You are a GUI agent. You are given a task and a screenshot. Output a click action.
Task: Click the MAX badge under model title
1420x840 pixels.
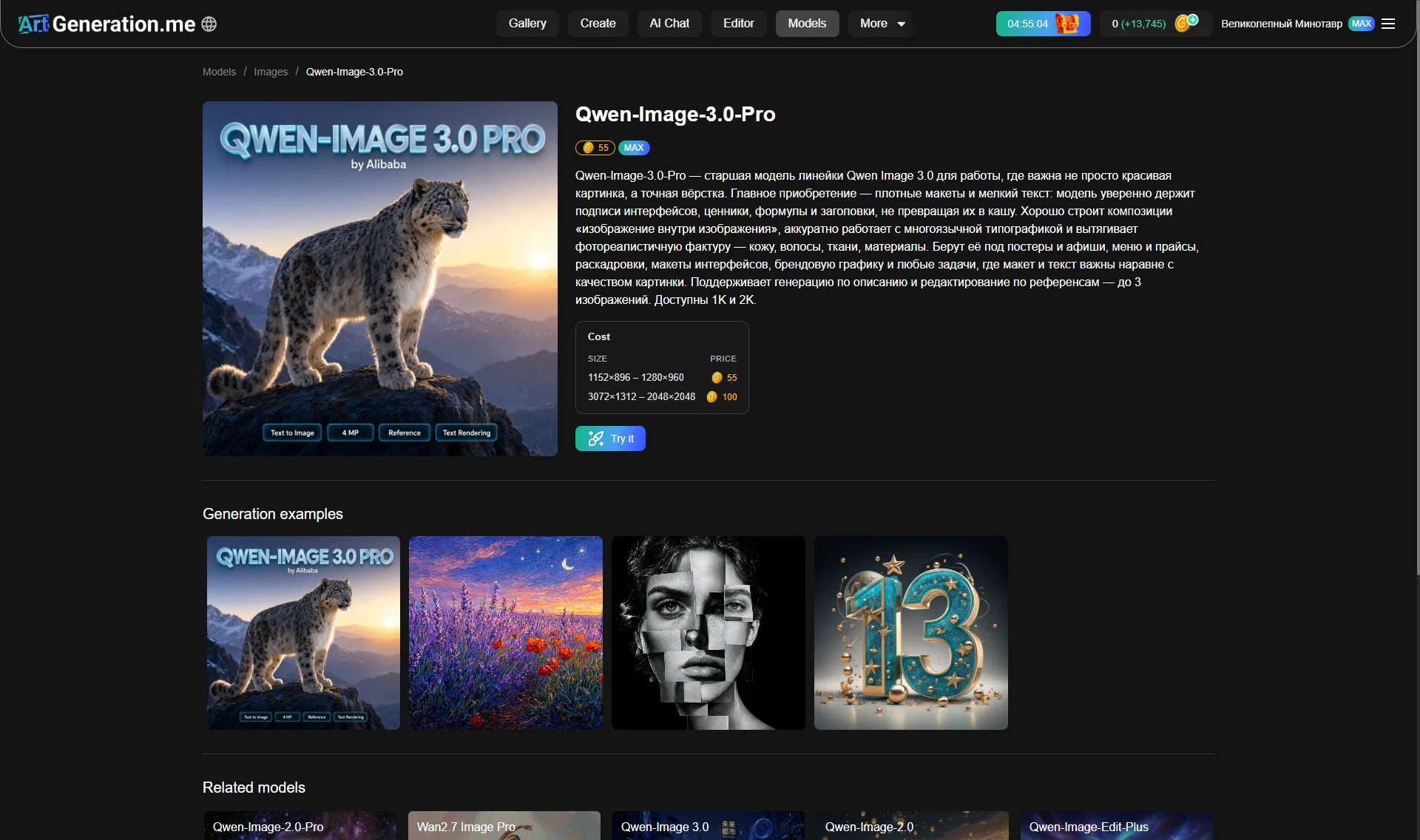pos(634,148)
